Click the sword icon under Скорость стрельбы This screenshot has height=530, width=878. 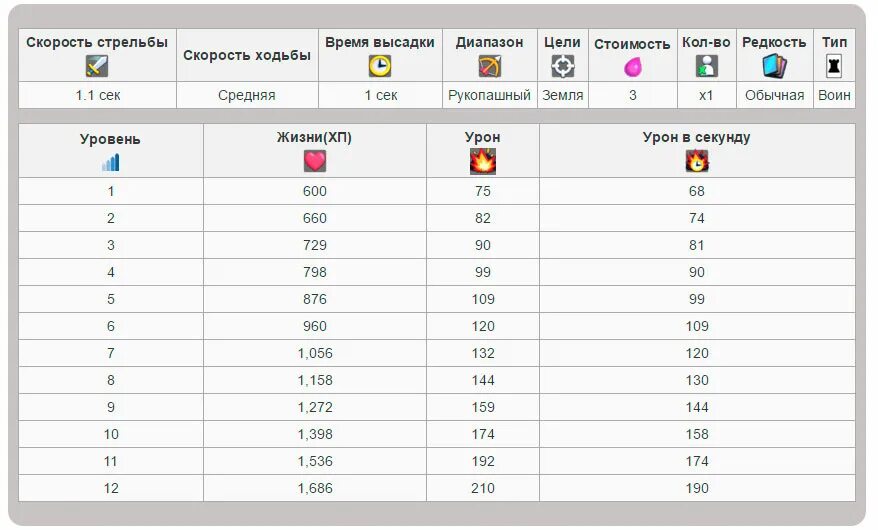point(96,66)
